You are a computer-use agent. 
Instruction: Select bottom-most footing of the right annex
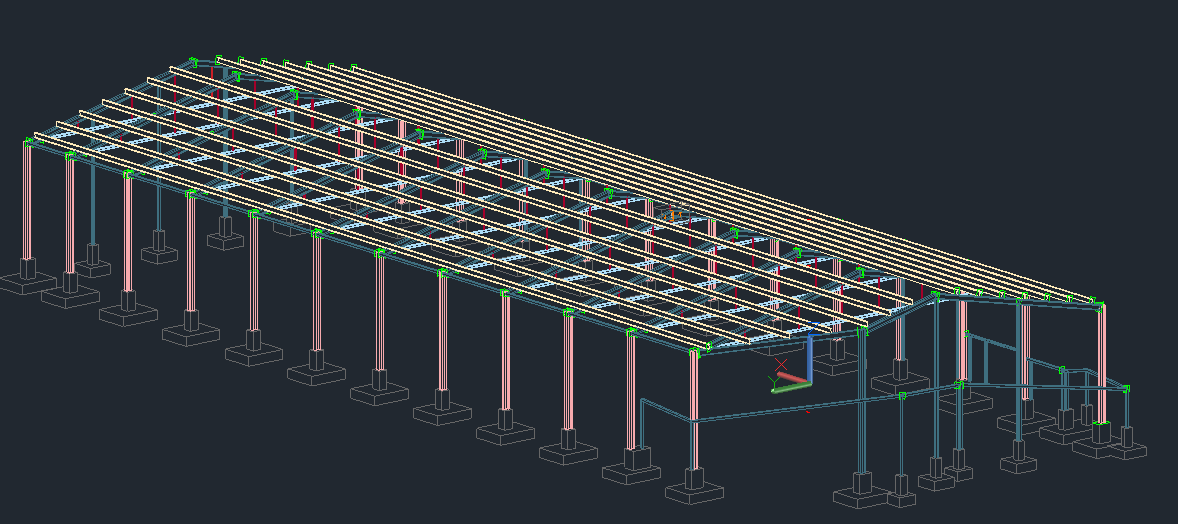pos(861,493)
